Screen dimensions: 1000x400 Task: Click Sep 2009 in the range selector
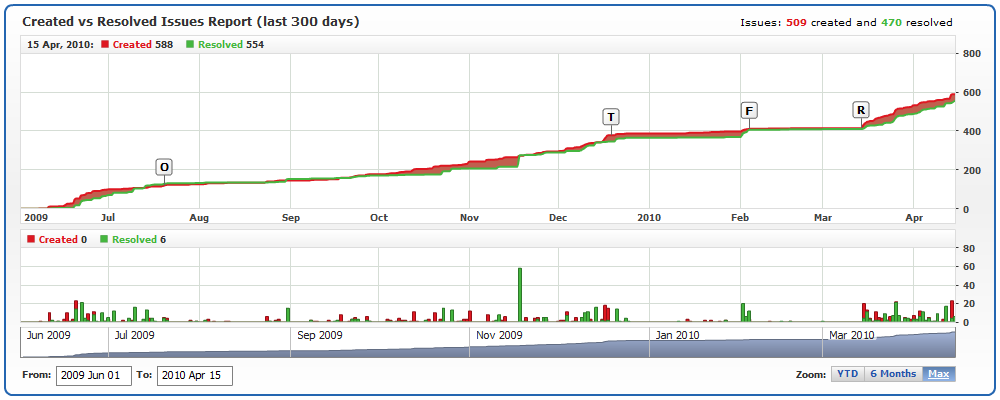319,335
